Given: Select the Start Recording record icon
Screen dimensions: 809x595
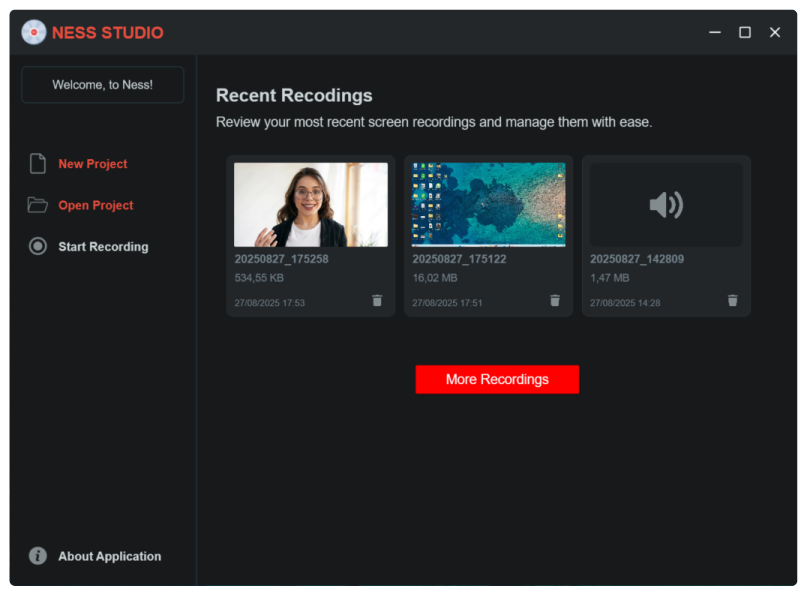Looking at the screenshot, I should coord(38,246).
